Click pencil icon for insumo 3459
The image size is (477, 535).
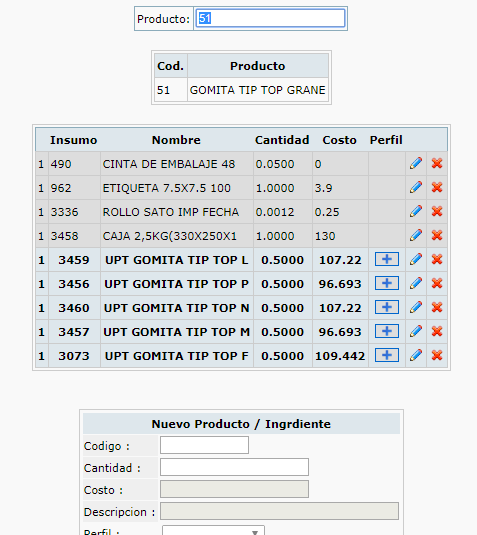tap(416, 259)
